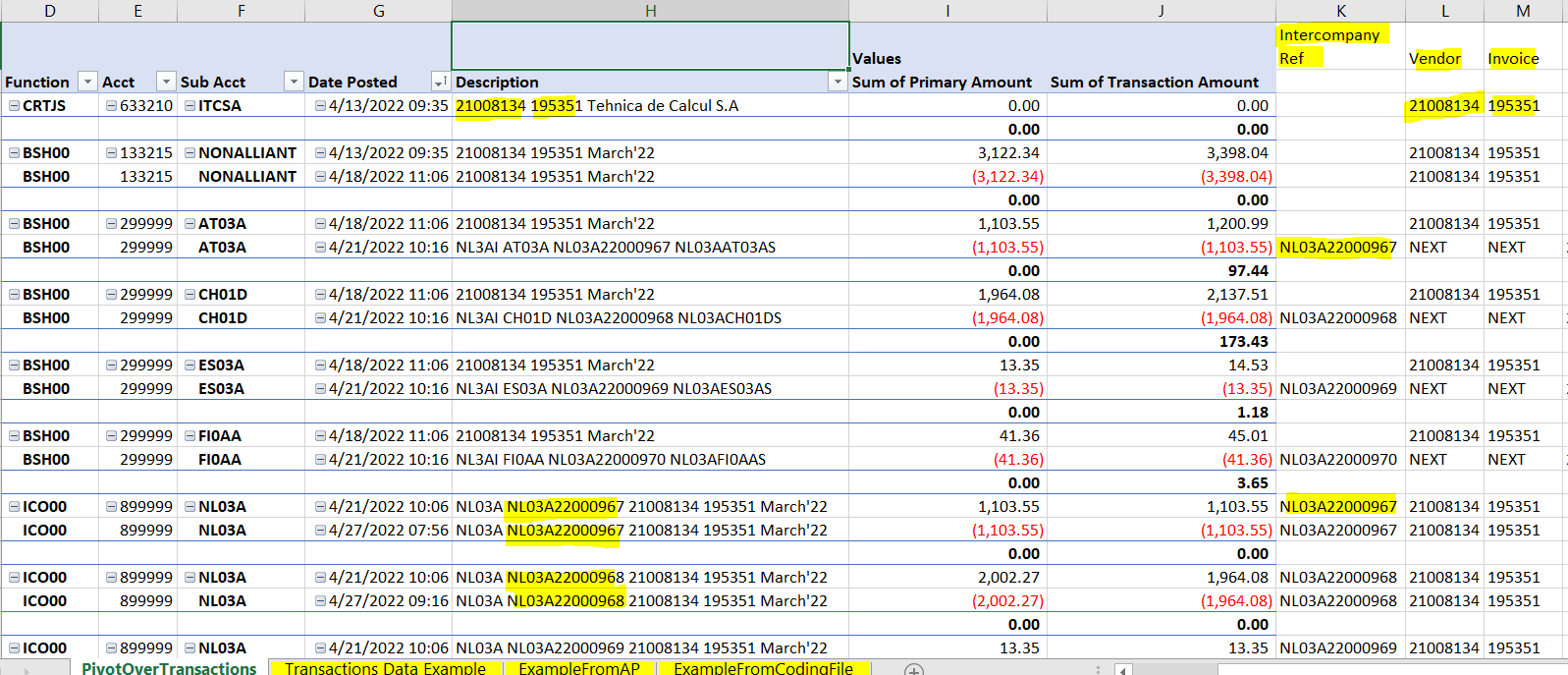Screen dimensions: 1568x675
Task: Collapse the ITCSA sub account group
Action: (190, 106)
